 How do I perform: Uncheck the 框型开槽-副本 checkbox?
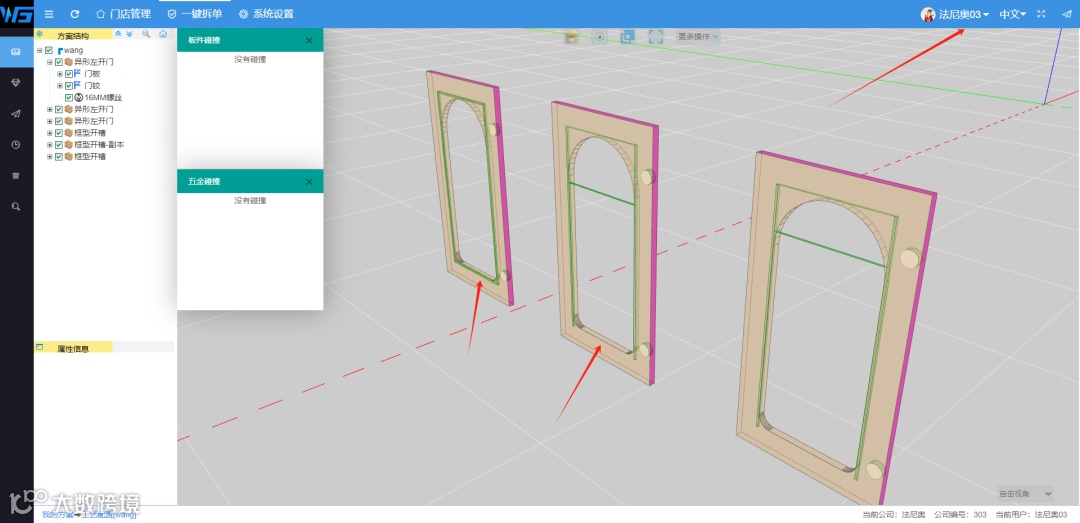(59, 145)
